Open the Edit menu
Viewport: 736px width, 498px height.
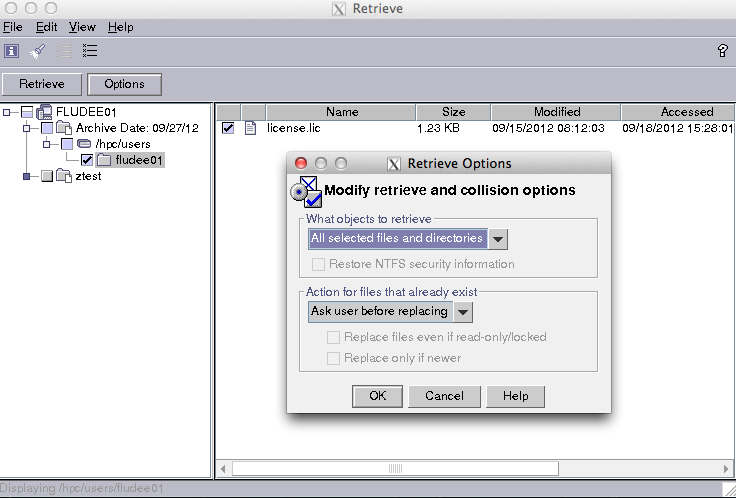pos(46,27)
